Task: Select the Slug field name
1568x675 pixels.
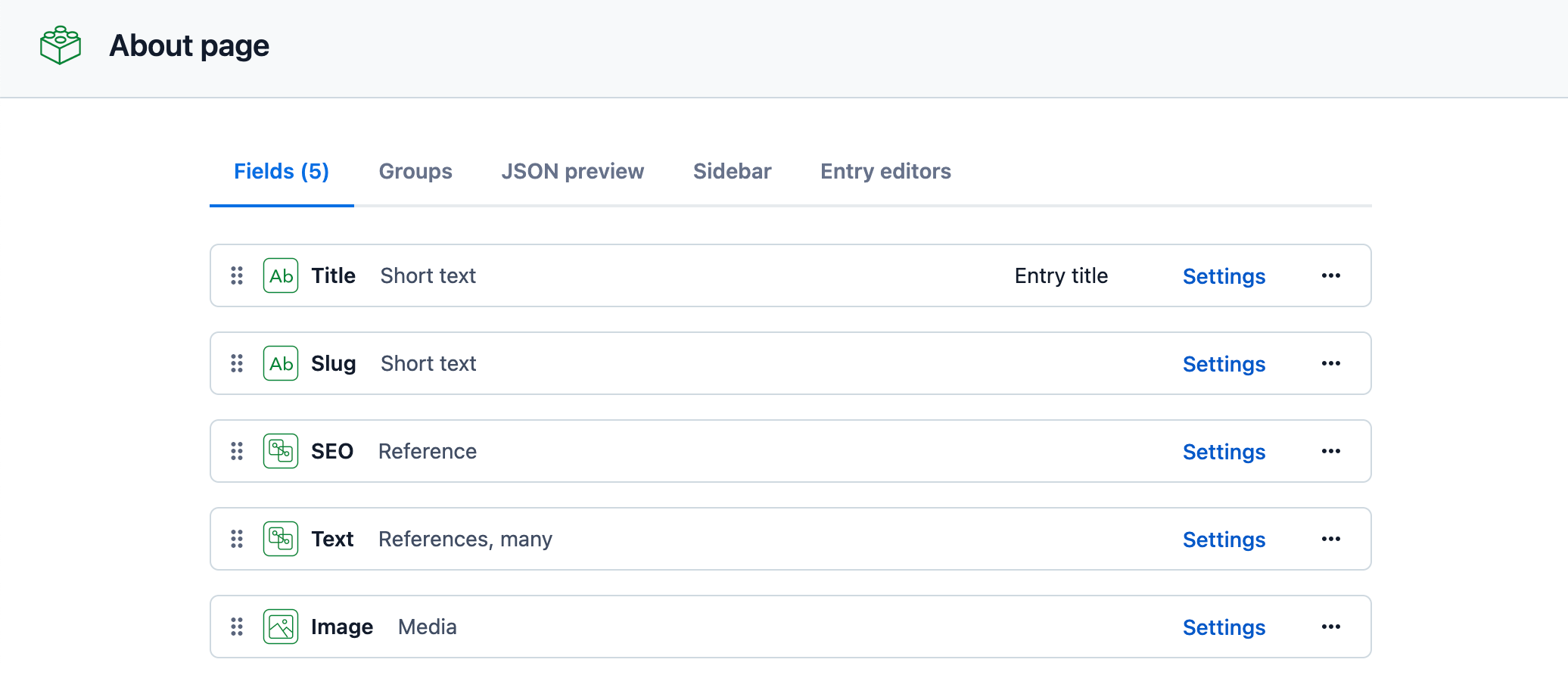Action: click(334, 363)
